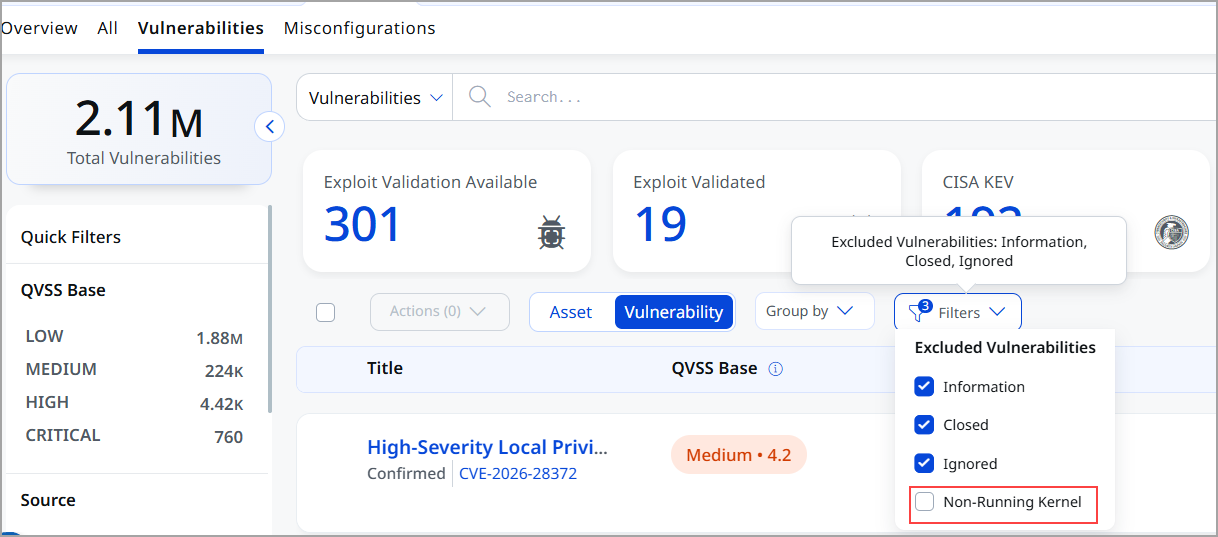Click the bug icon on Exploit Validation Available

[x=552, y=232]
